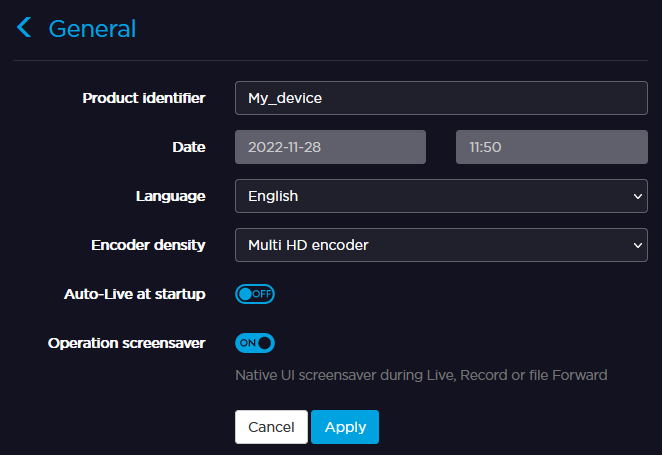This screenshot has width=662, height=455.
Task: Click the Native UI screensaver description text
Action: coord(421,375)
